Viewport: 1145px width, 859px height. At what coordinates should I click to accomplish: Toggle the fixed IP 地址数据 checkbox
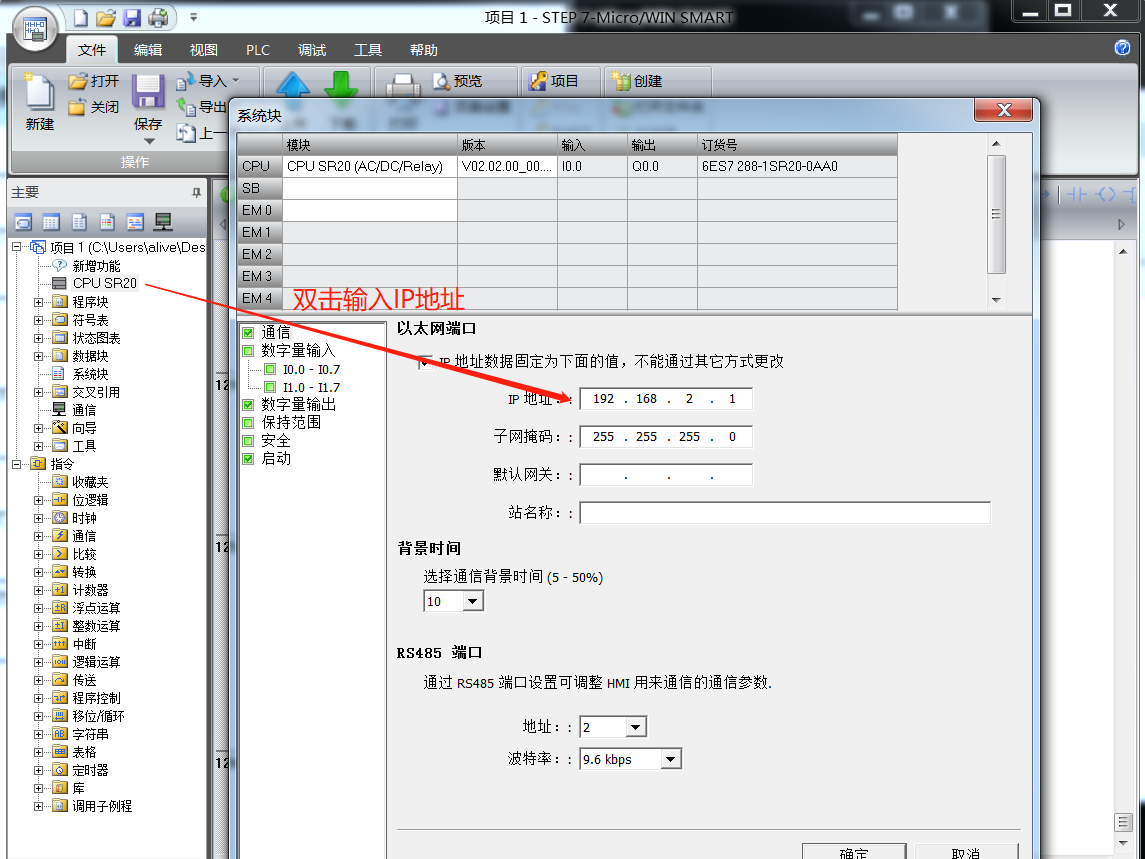424,362
